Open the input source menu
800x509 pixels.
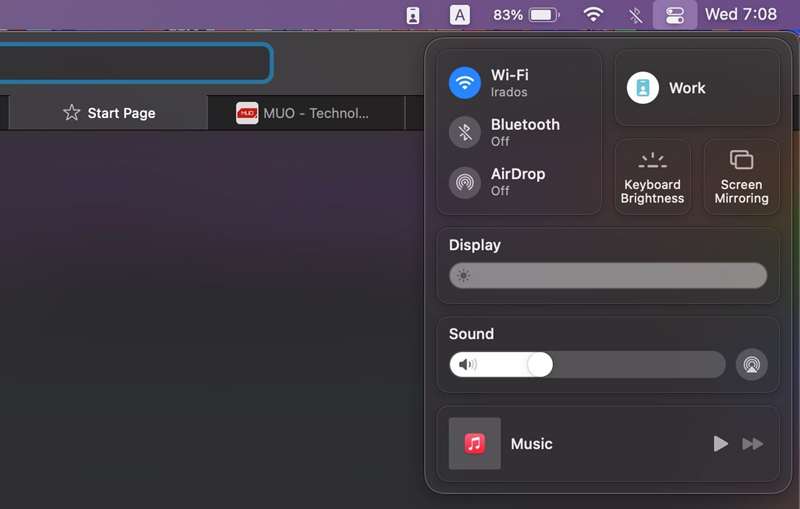tap(460, 15)
